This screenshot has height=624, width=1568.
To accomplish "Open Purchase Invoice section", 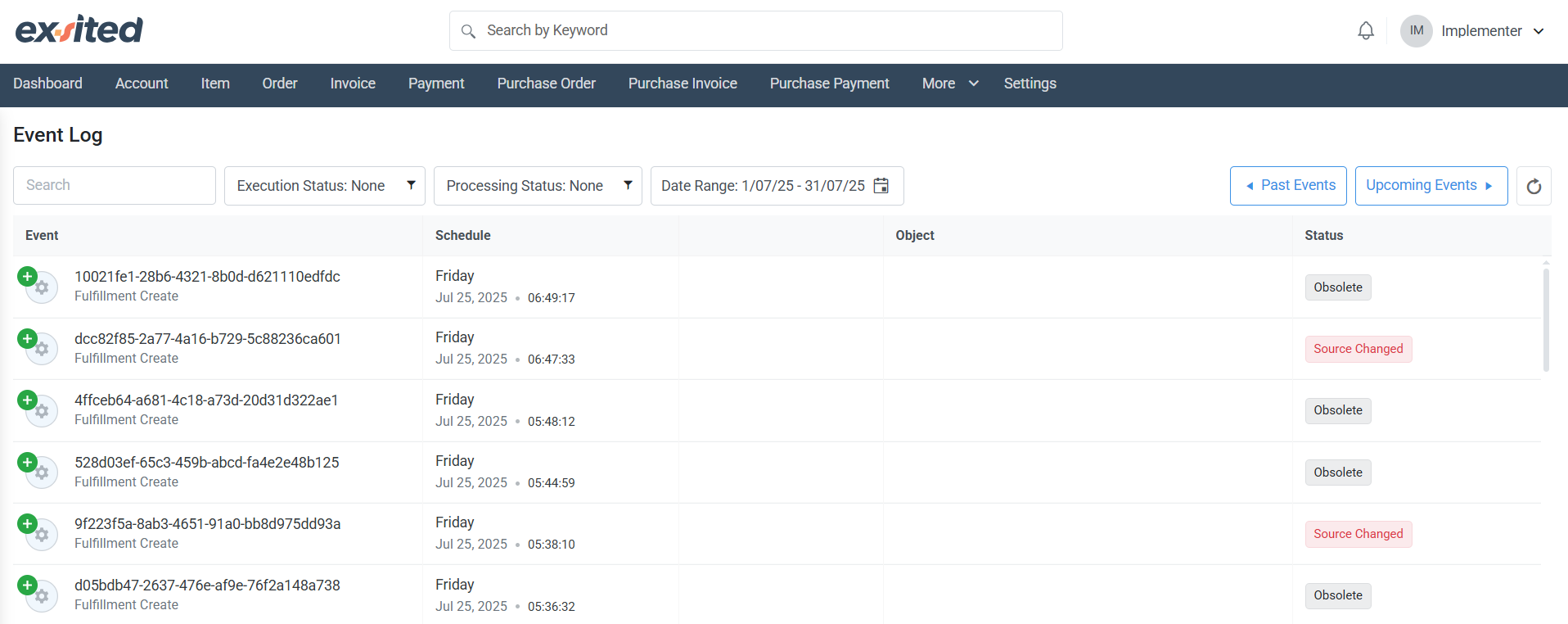I will click(x=683, y=84).
